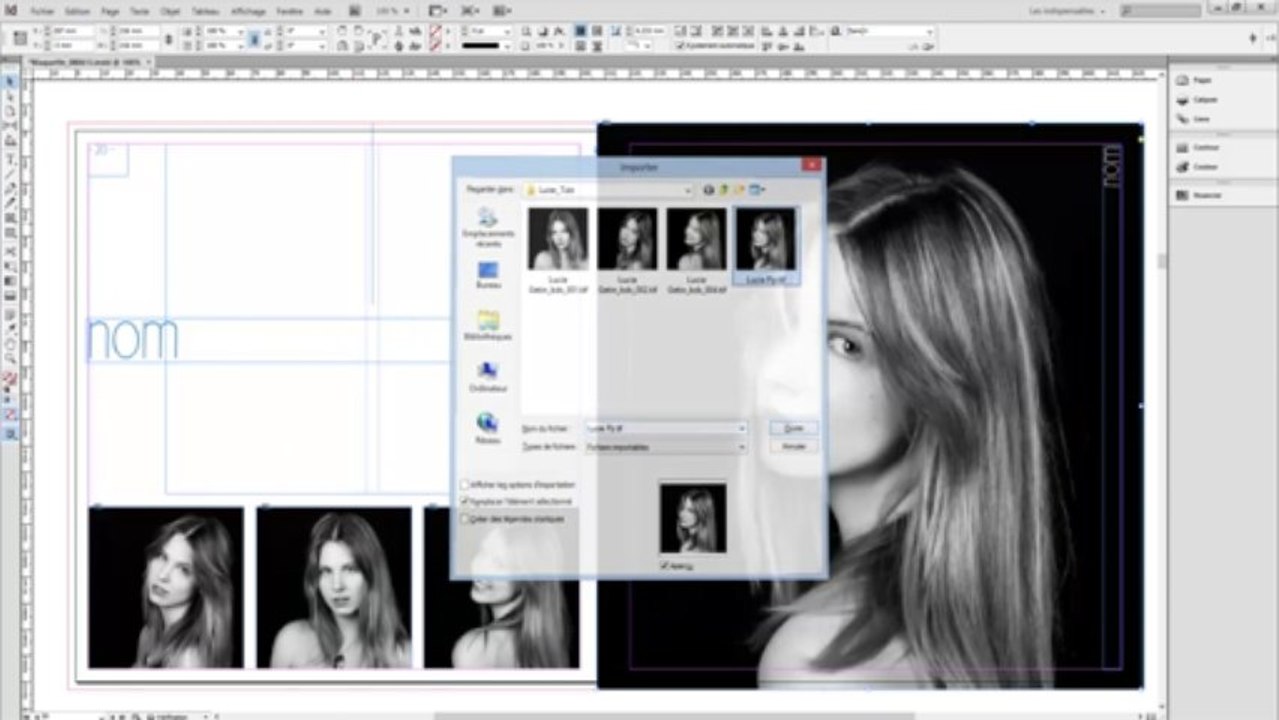
Task: Open the Liens panel
Action: 1194,118
